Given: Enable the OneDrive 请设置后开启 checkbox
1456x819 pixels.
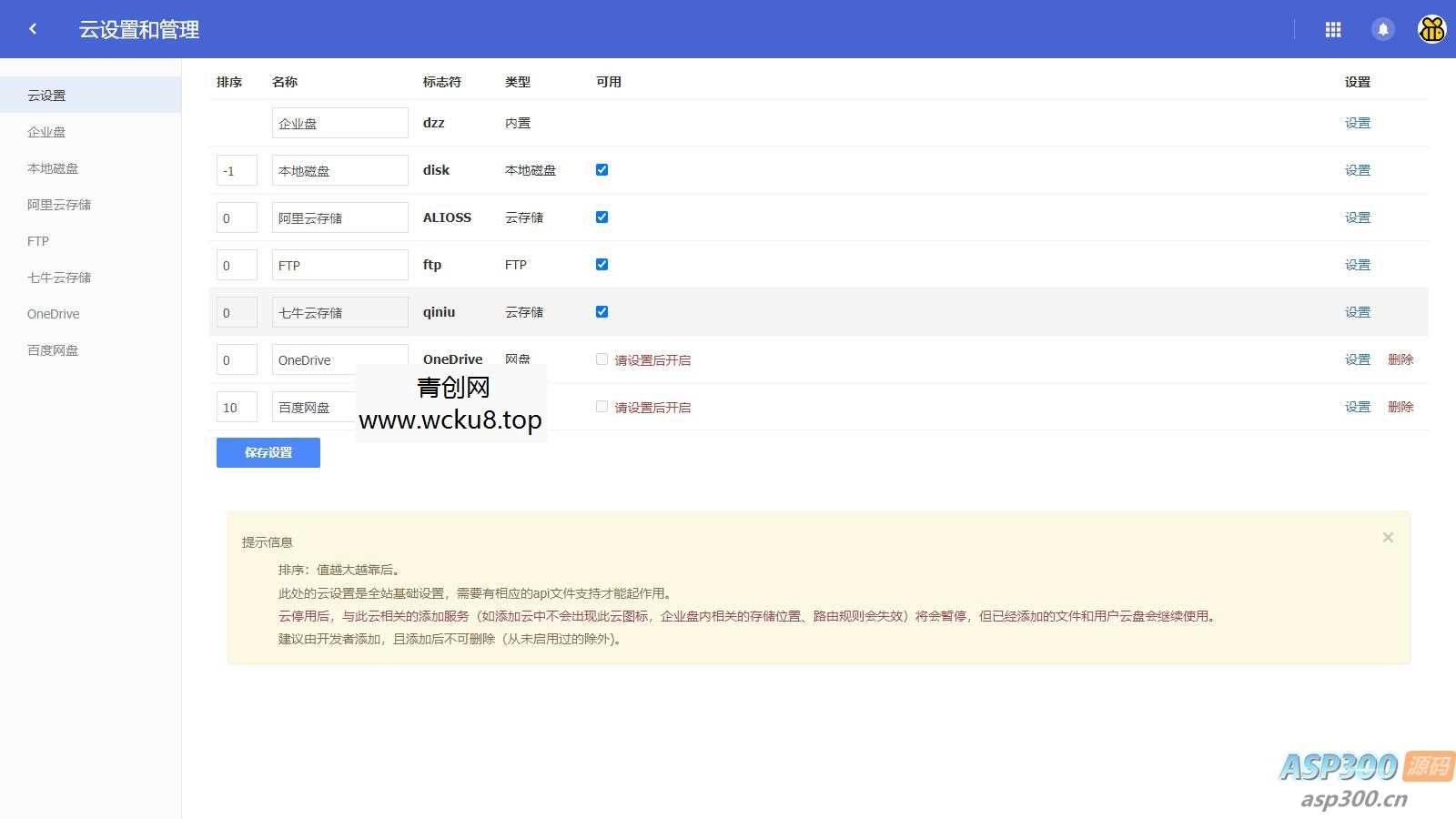Looking at the screenshot, I should (x=602, y=359).
